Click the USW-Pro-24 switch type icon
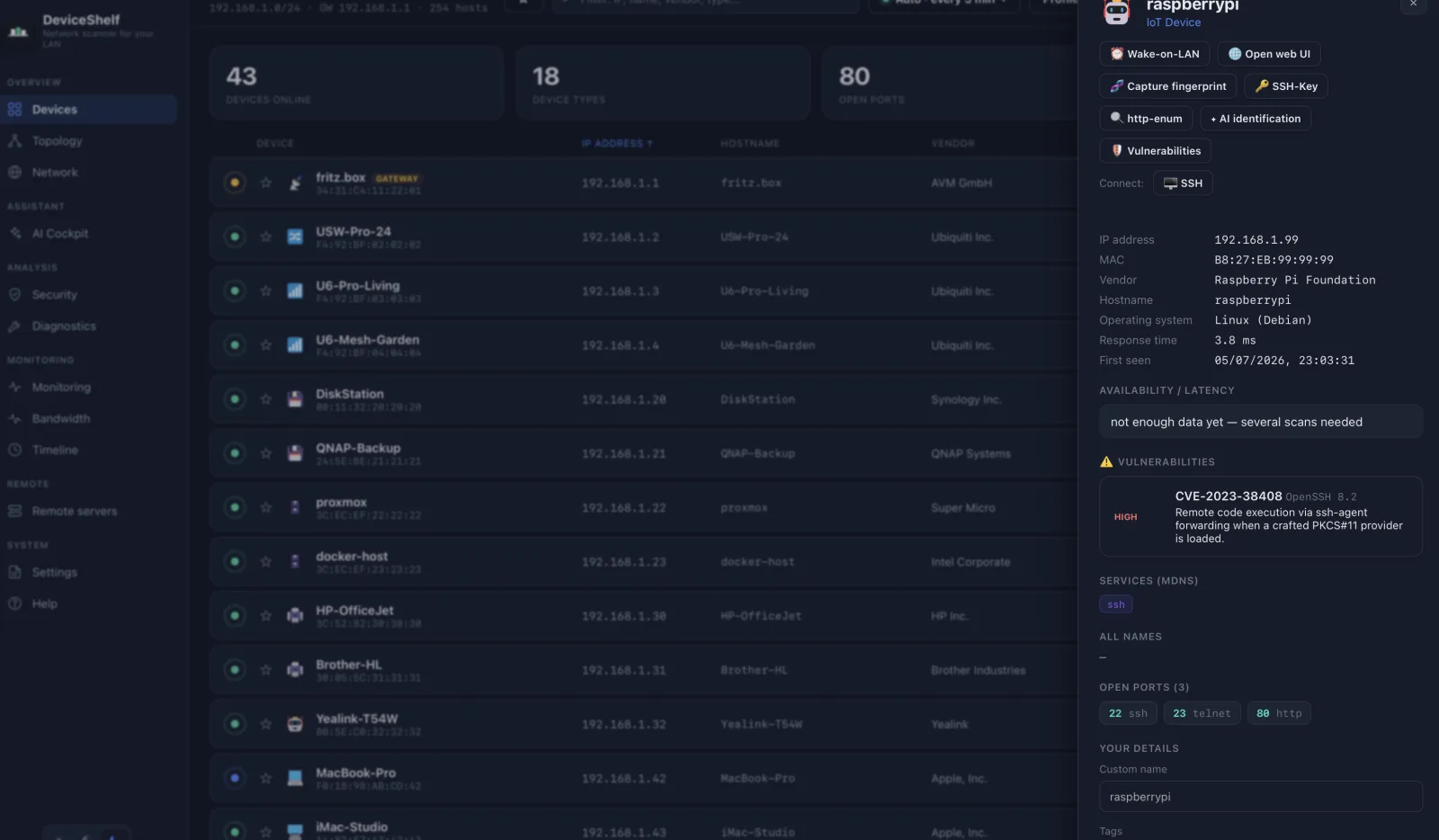 295,237
